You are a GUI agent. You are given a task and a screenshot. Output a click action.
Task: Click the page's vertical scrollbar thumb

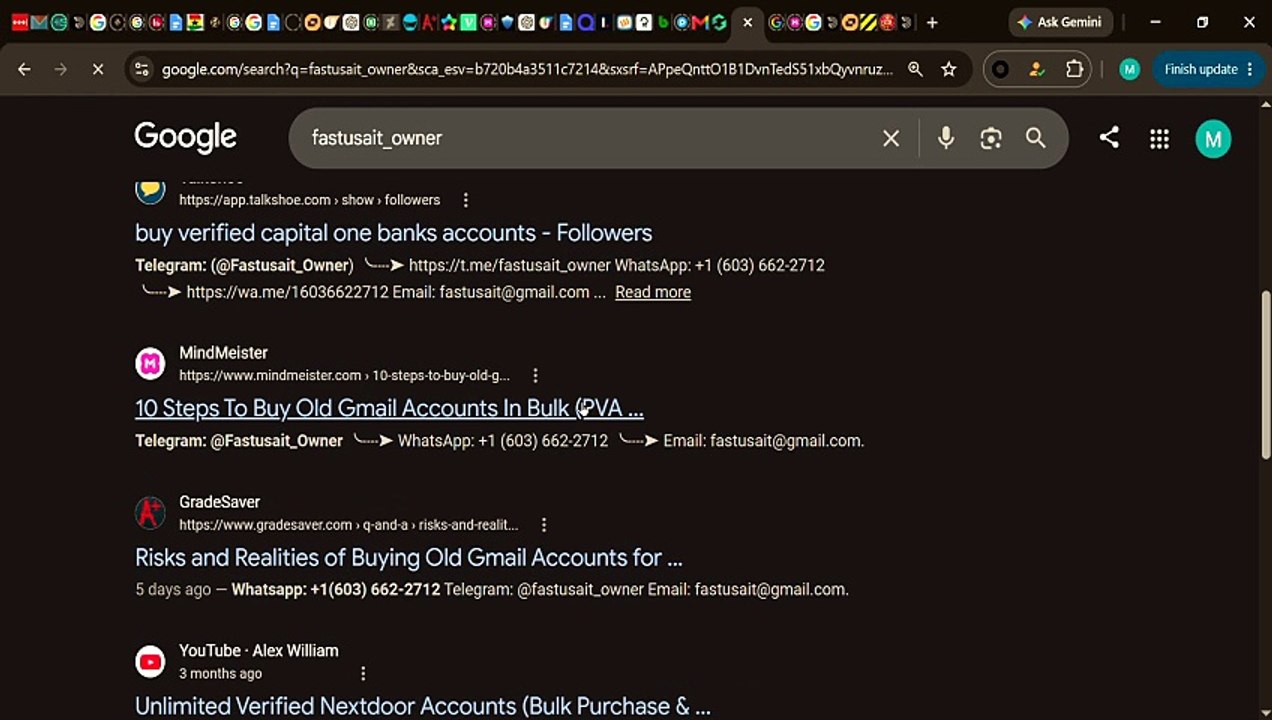point(1266,375)
